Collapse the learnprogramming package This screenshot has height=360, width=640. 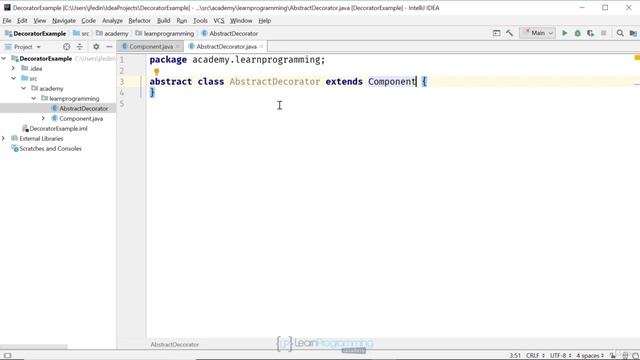pyautogui.click(x=33, y=98)
